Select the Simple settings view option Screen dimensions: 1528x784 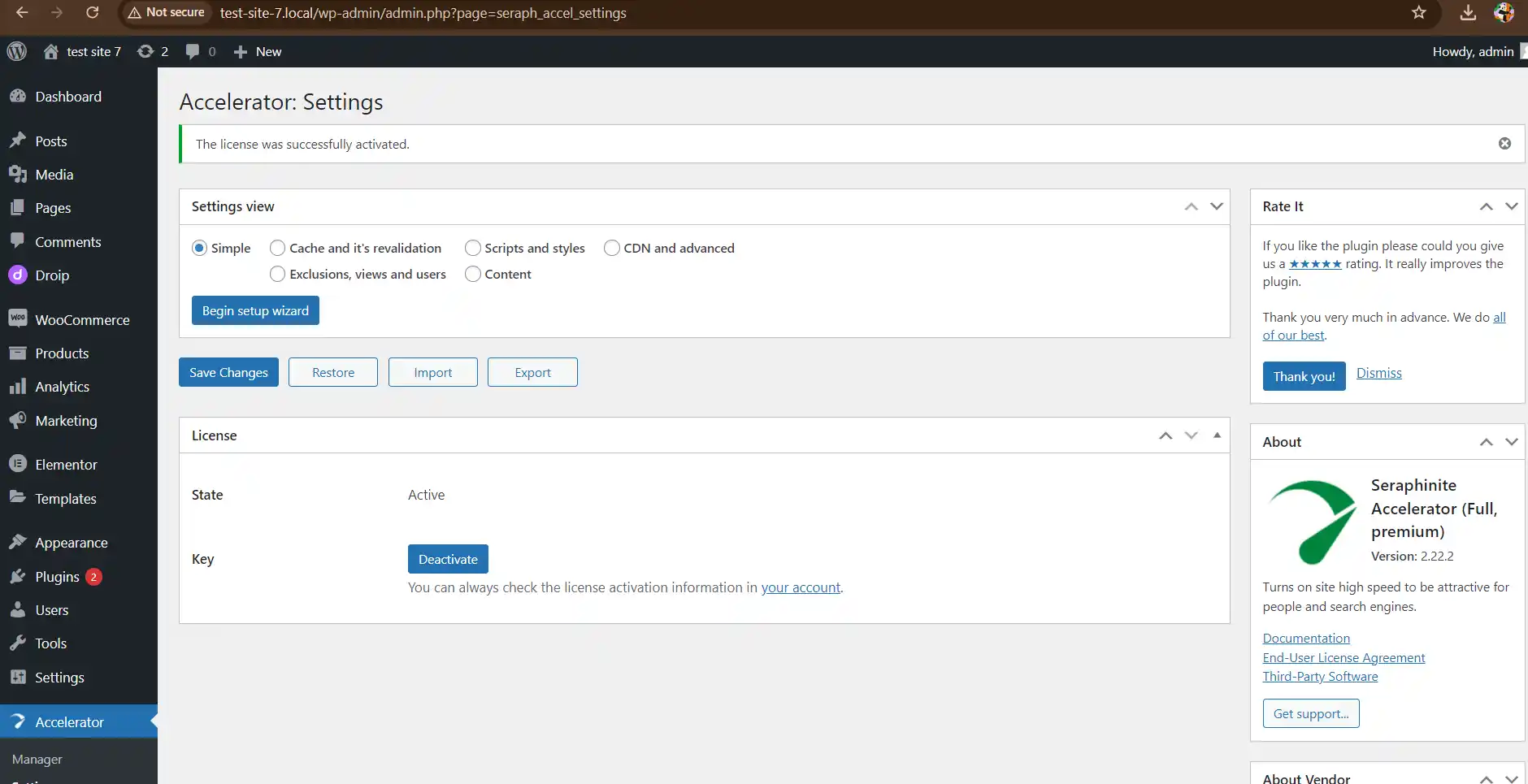coord(200,248)
